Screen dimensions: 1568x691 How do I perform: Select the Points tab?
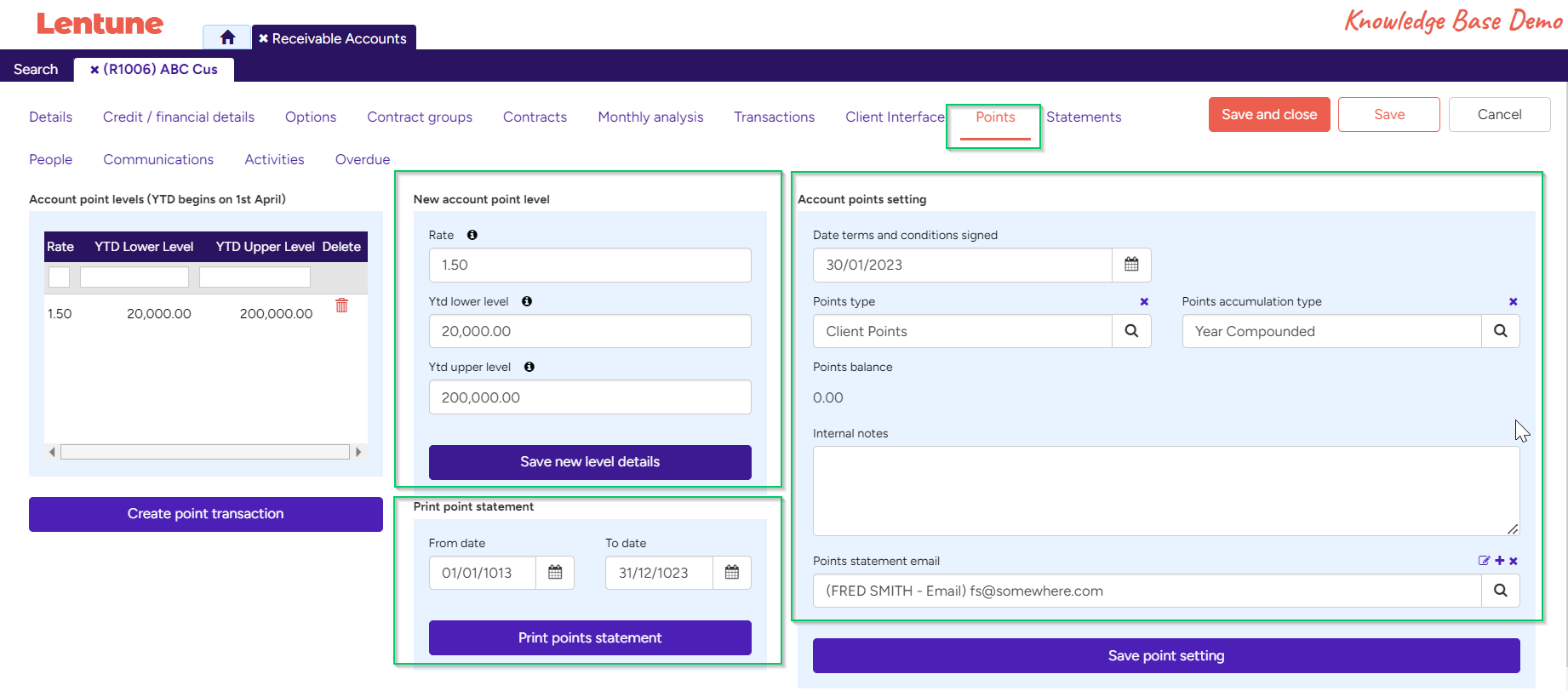(995, 117)
